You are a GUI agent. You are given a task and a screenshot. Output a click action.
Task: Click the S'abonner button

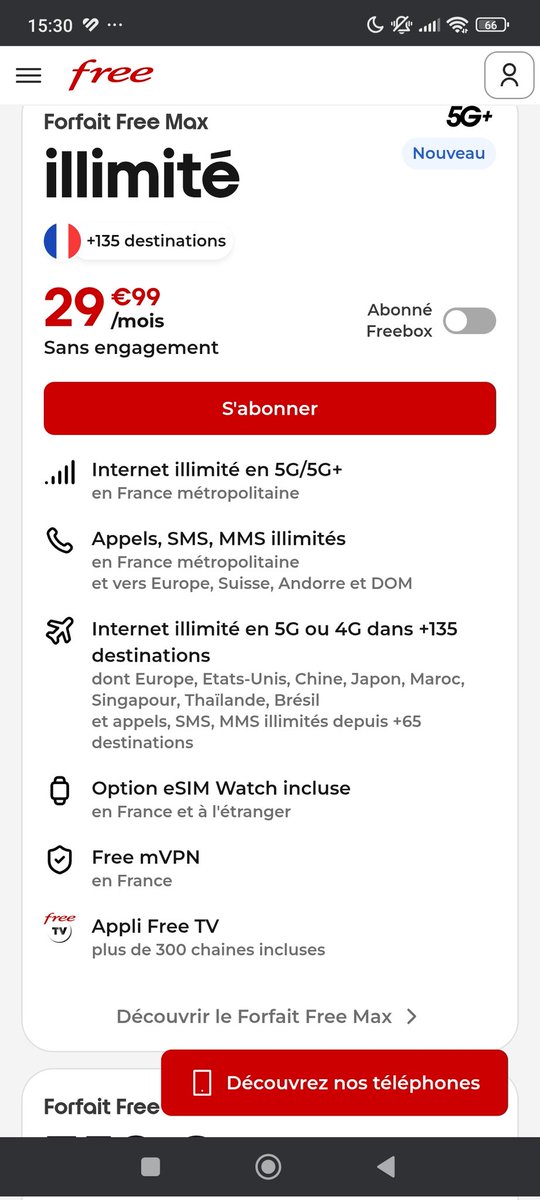(270, 408)
